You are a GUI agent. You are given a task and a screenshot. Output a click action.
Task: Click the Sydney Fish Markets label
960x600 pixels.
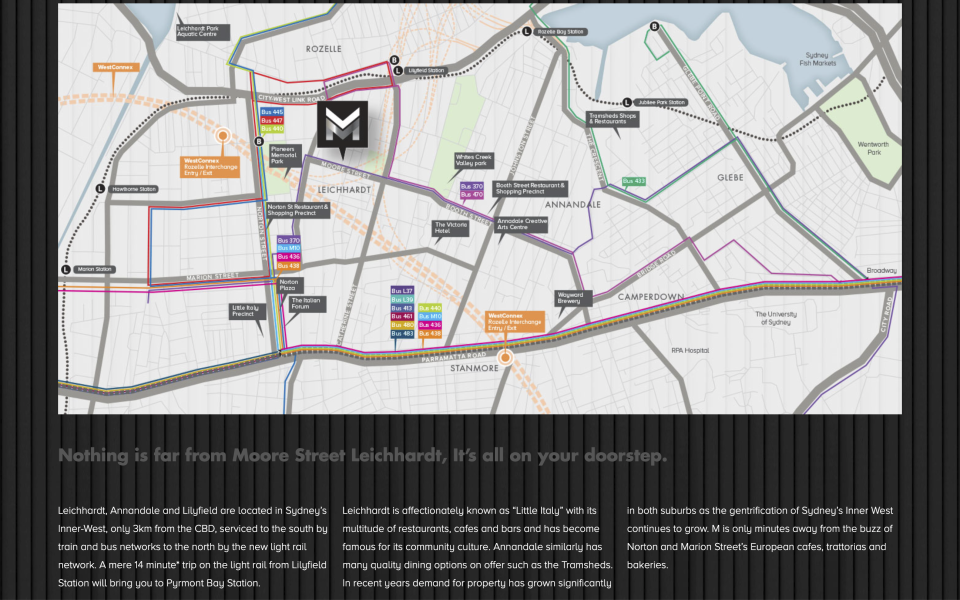[x=817, y=59]
